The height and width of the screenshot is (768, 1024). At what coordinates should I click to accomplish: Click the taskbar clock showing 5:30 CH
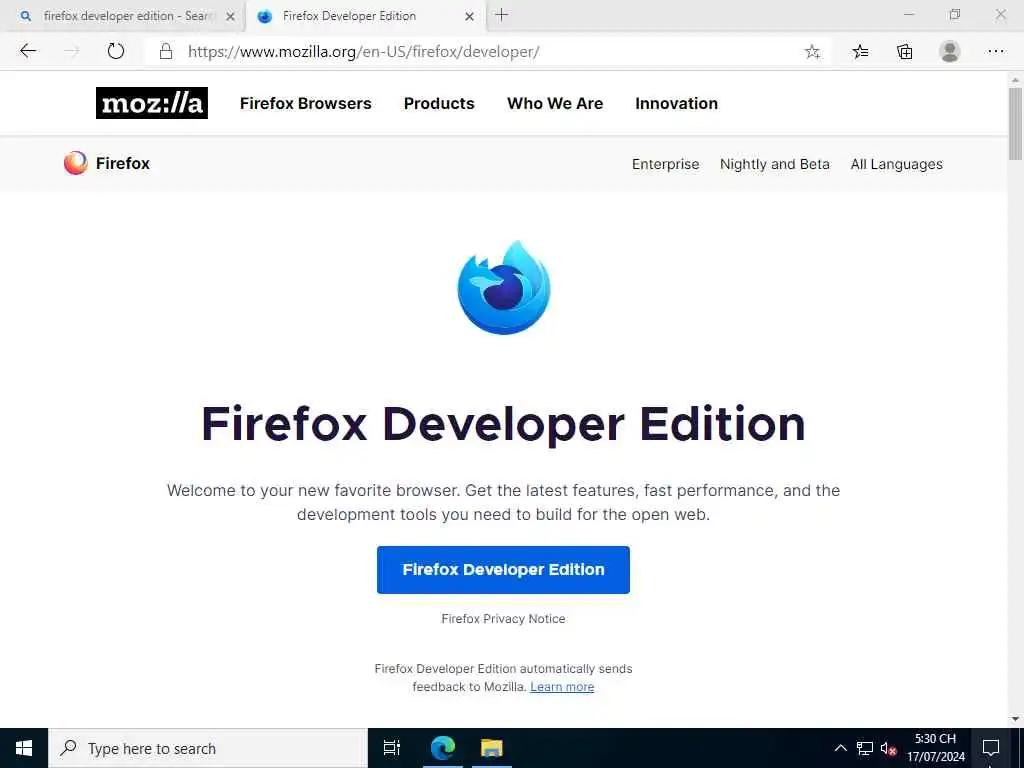tap(936, 748)
